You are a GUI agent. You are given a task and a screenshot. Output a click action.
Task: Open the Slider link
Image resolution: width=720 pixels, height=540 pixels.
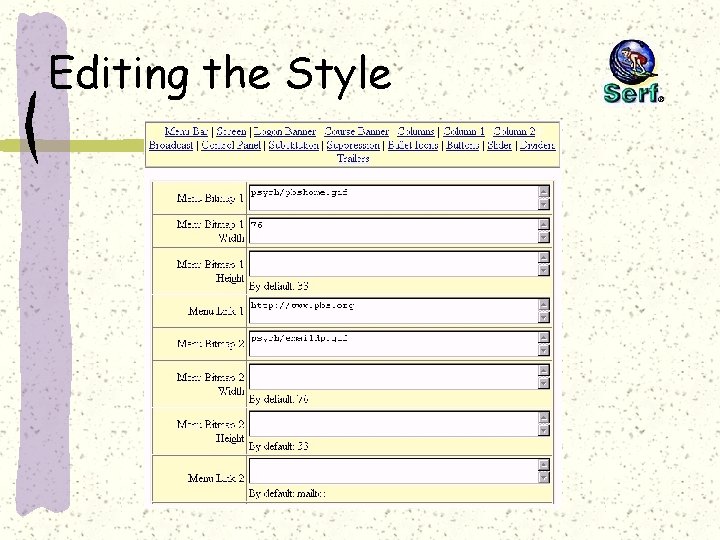tap(499, 145)
